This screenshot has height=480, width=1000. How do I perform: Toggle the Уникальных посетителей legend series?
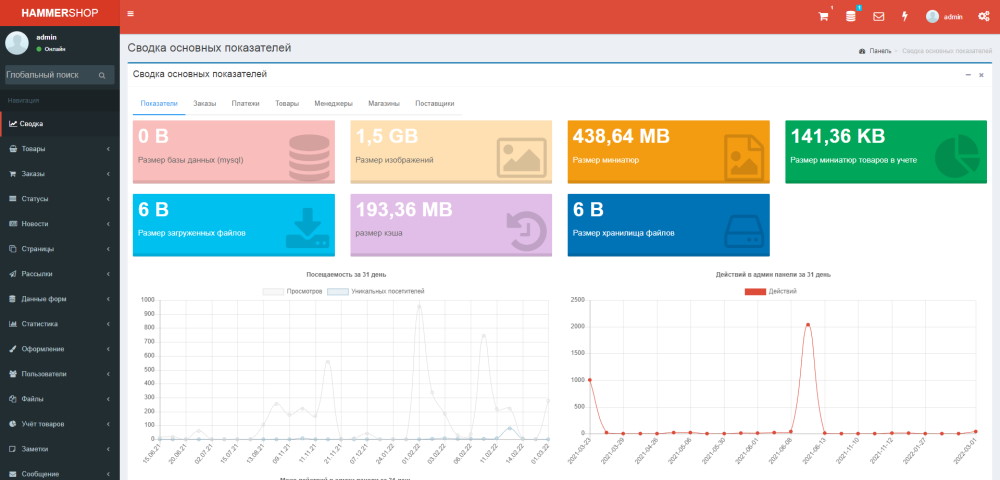click(376, 291)
